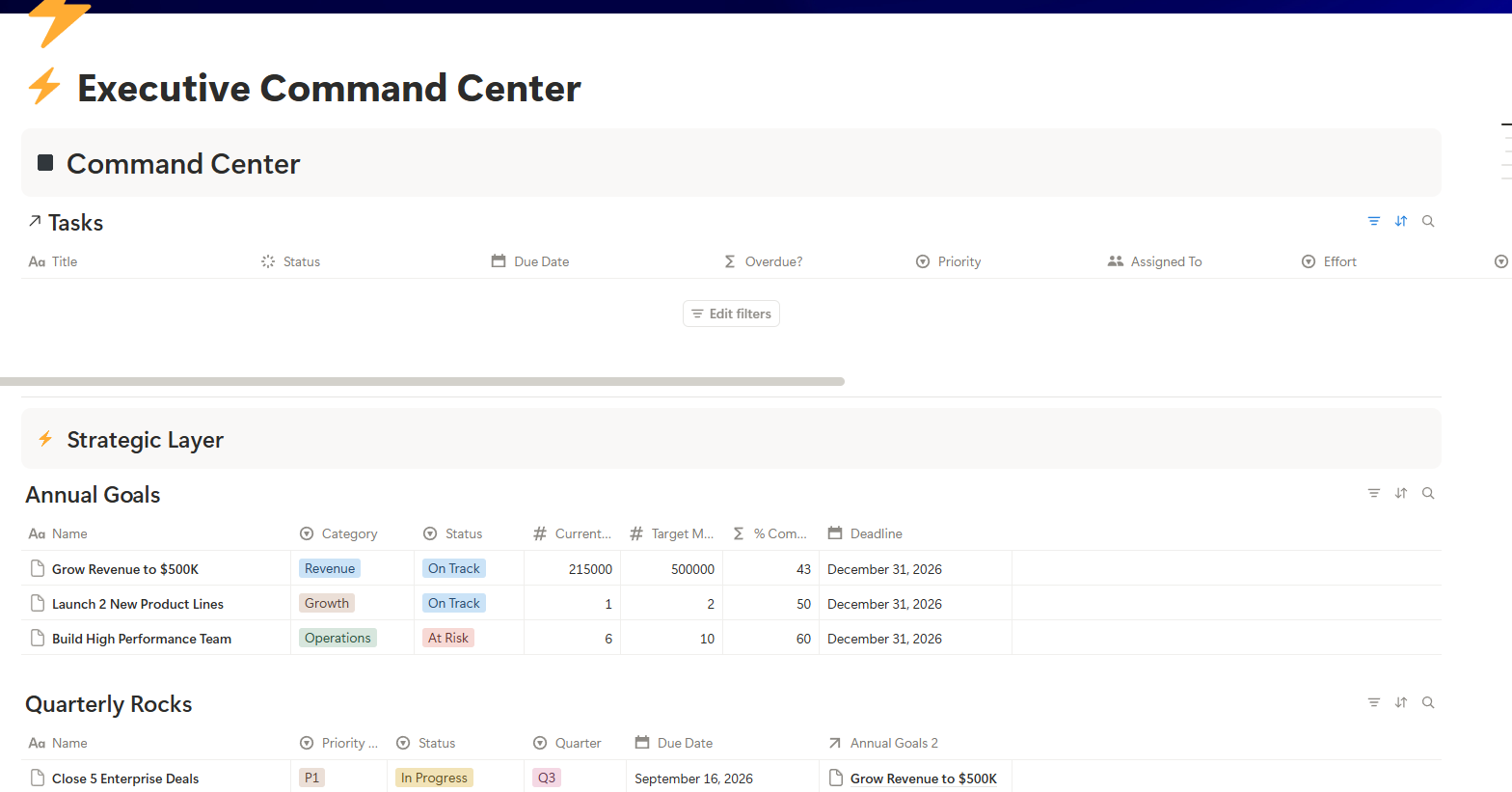Open Target M... column header
The image size is (1512, 792).
672,533
